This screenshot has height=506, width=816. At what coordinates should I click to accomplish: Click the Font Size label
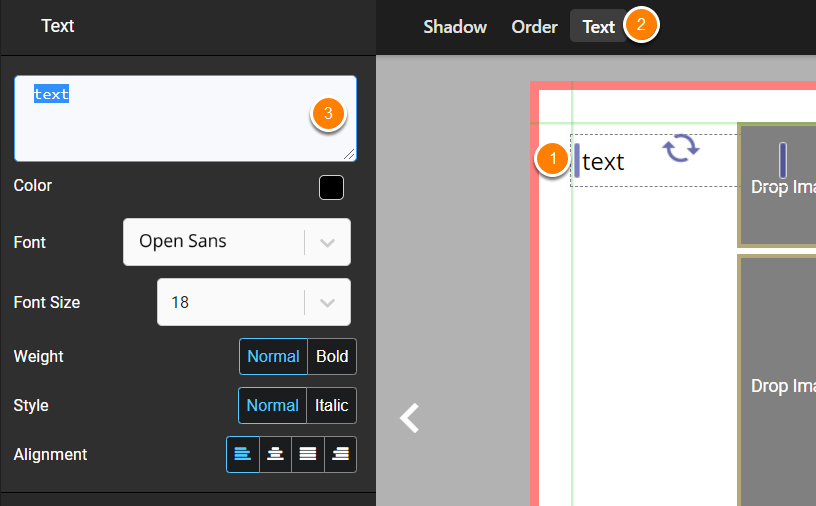[47, 302]
